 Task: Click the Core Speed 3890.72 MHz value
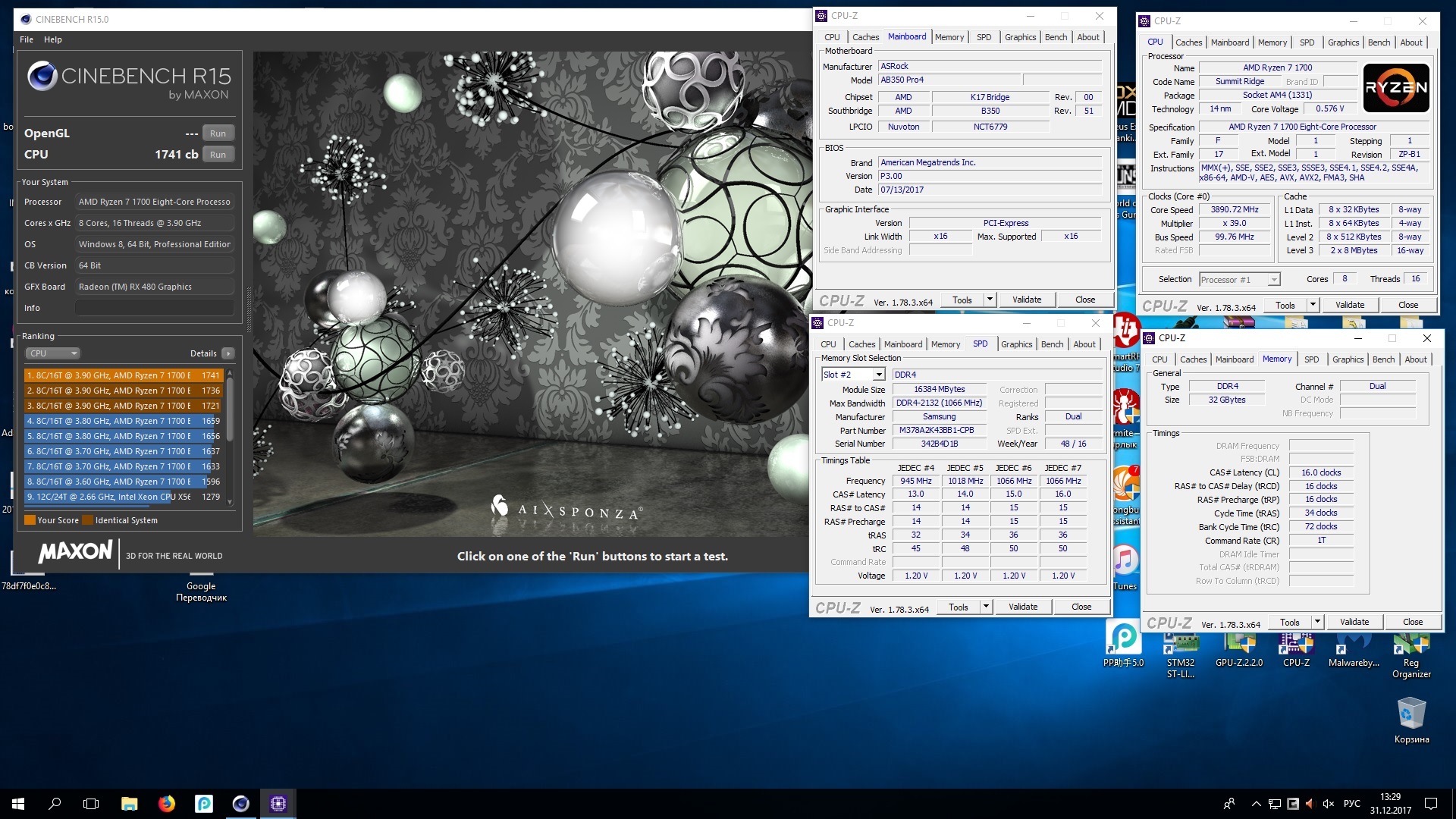[x=1235, y=210]
